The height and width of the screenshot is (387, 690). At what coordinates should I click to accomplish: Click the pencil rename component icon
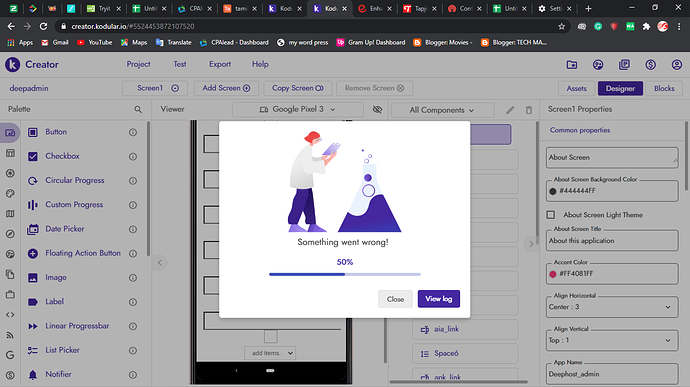[x=510, y=110]
